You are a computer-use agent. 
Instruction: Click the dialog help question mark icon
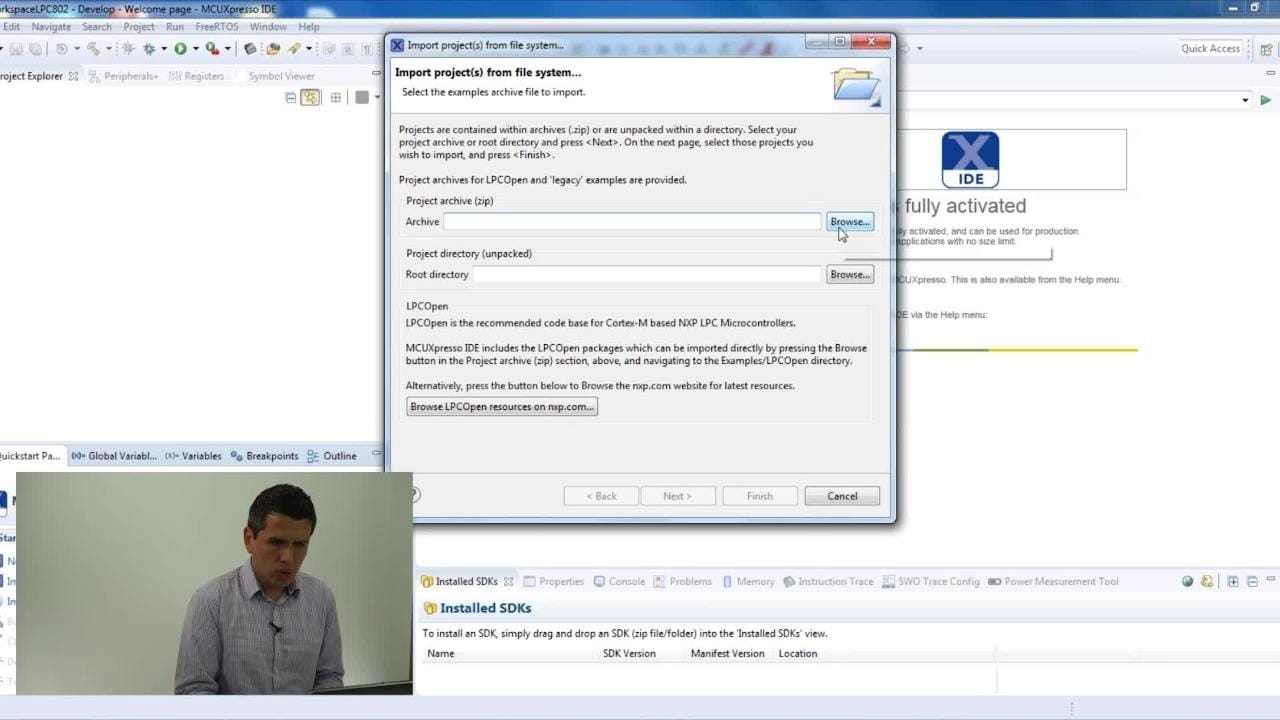point(414,495)
